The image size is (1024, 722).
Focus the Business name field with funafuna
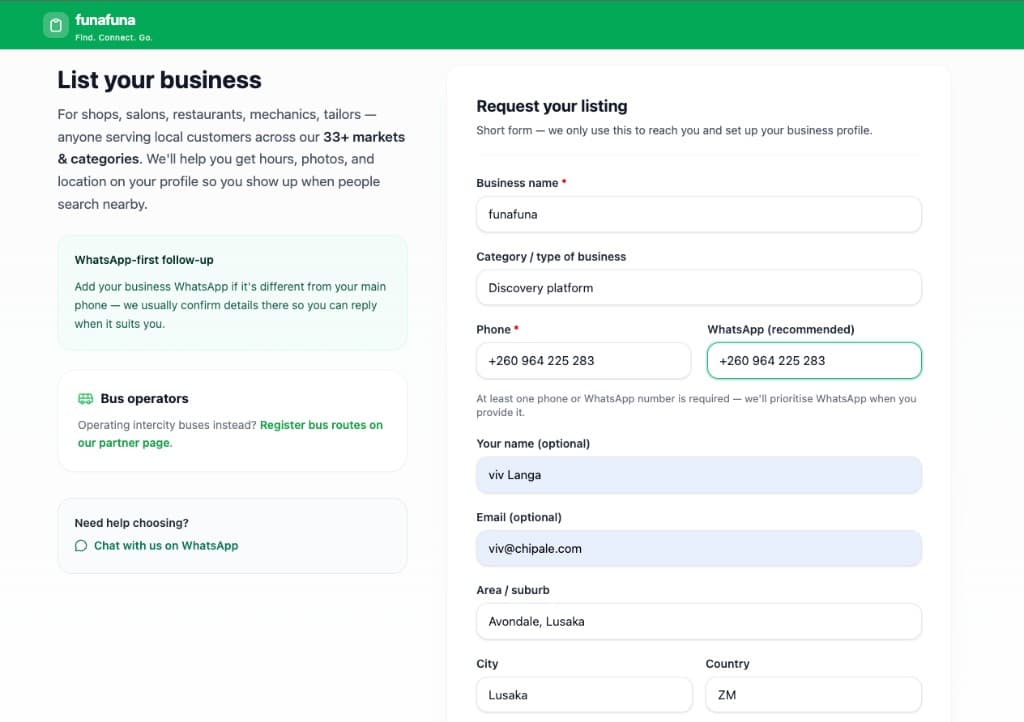[699, 214]
